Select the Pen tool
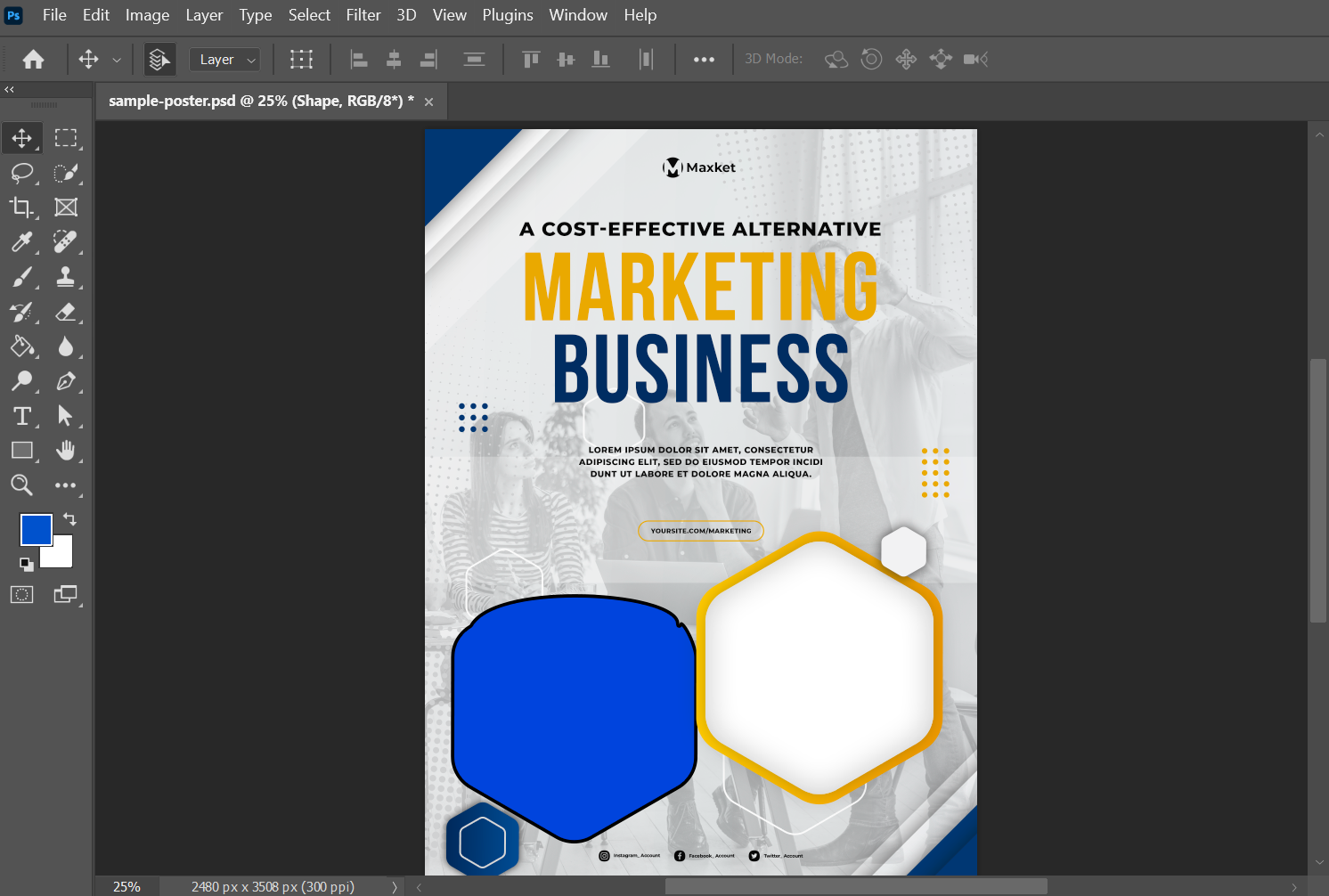 (x=65, y=381)
